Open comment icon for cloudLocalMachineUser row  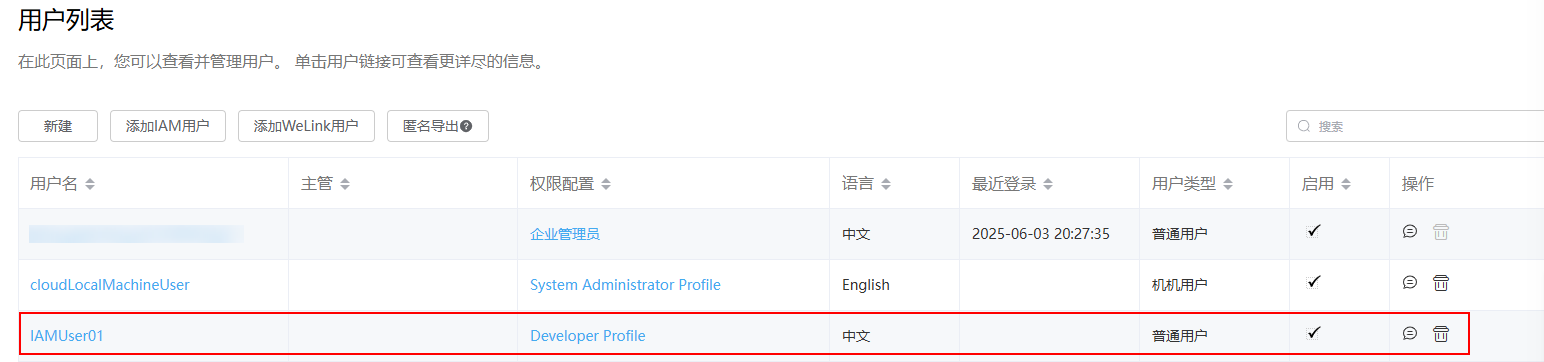tap(1410, 283)
